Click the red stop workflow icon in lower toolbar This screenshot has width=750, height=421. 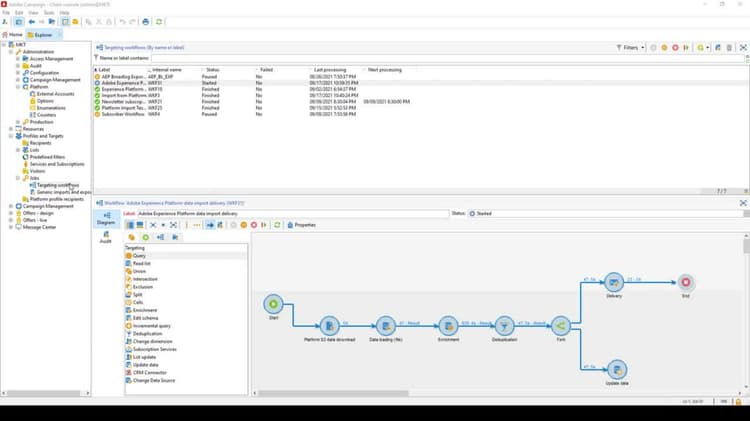click(x=254, y=225)
